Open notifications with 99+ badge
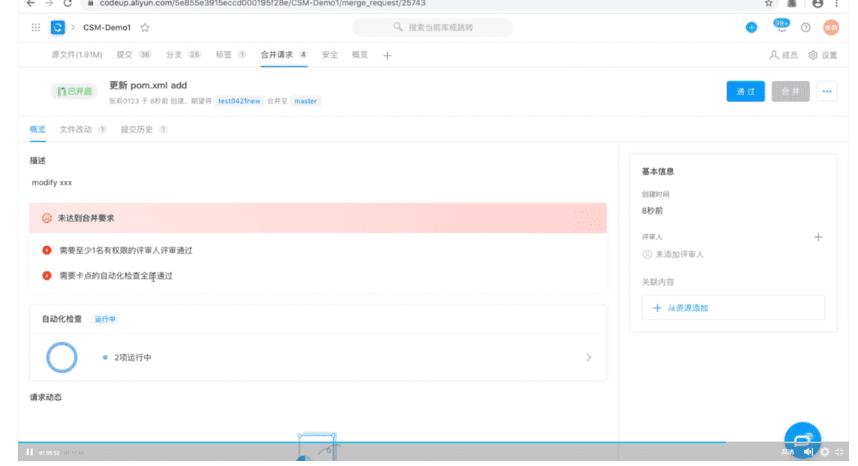Viewport: 858px width, 466px height. point(781,26)
